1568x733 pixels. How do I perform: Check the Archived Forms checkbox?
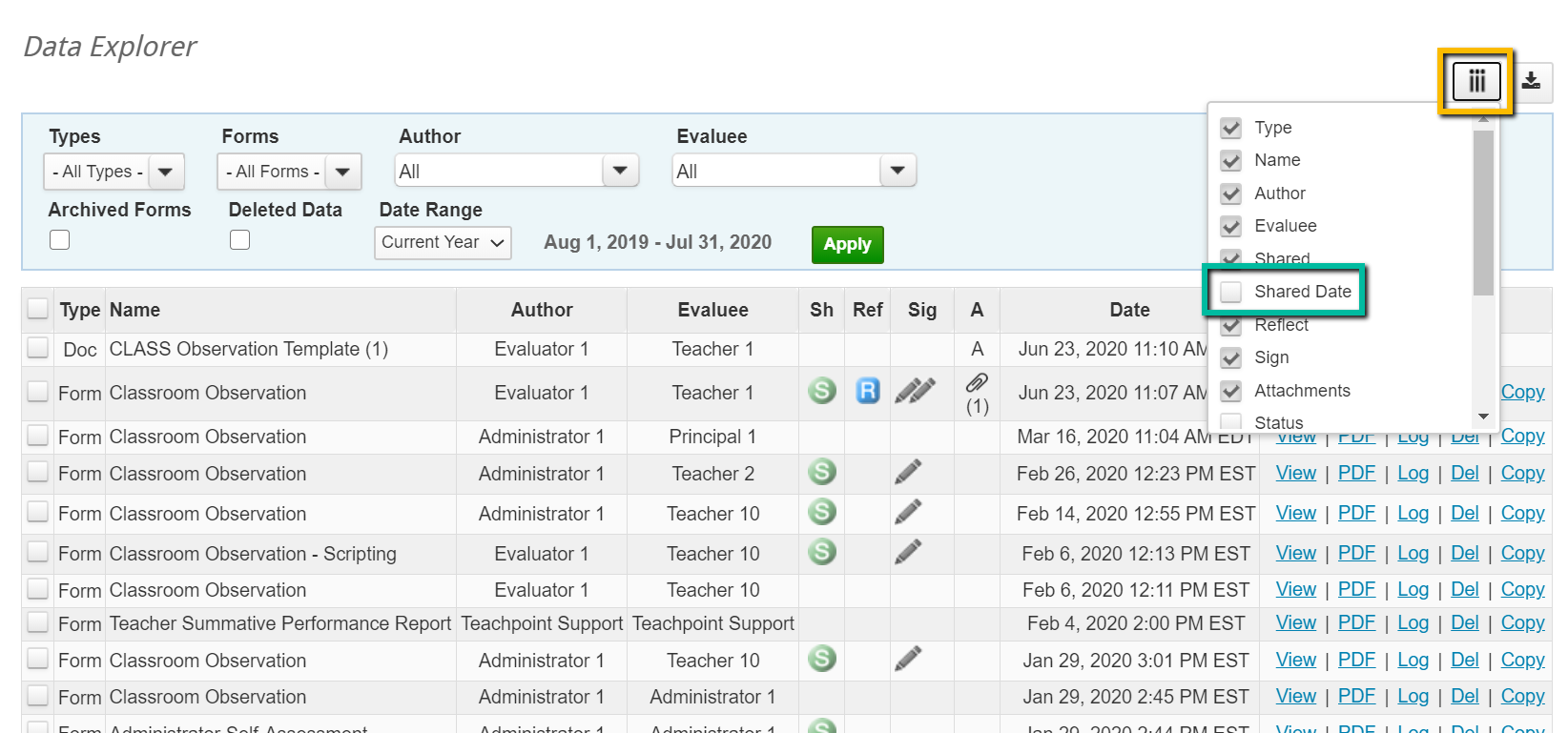[x=60, y=240]
